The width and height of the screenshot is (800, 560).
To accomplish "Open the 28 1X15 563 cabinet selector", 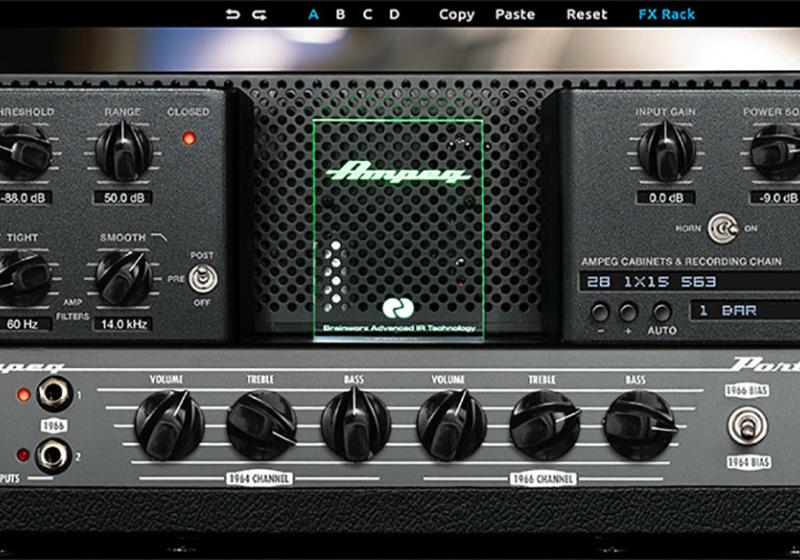I will point(689,282).
